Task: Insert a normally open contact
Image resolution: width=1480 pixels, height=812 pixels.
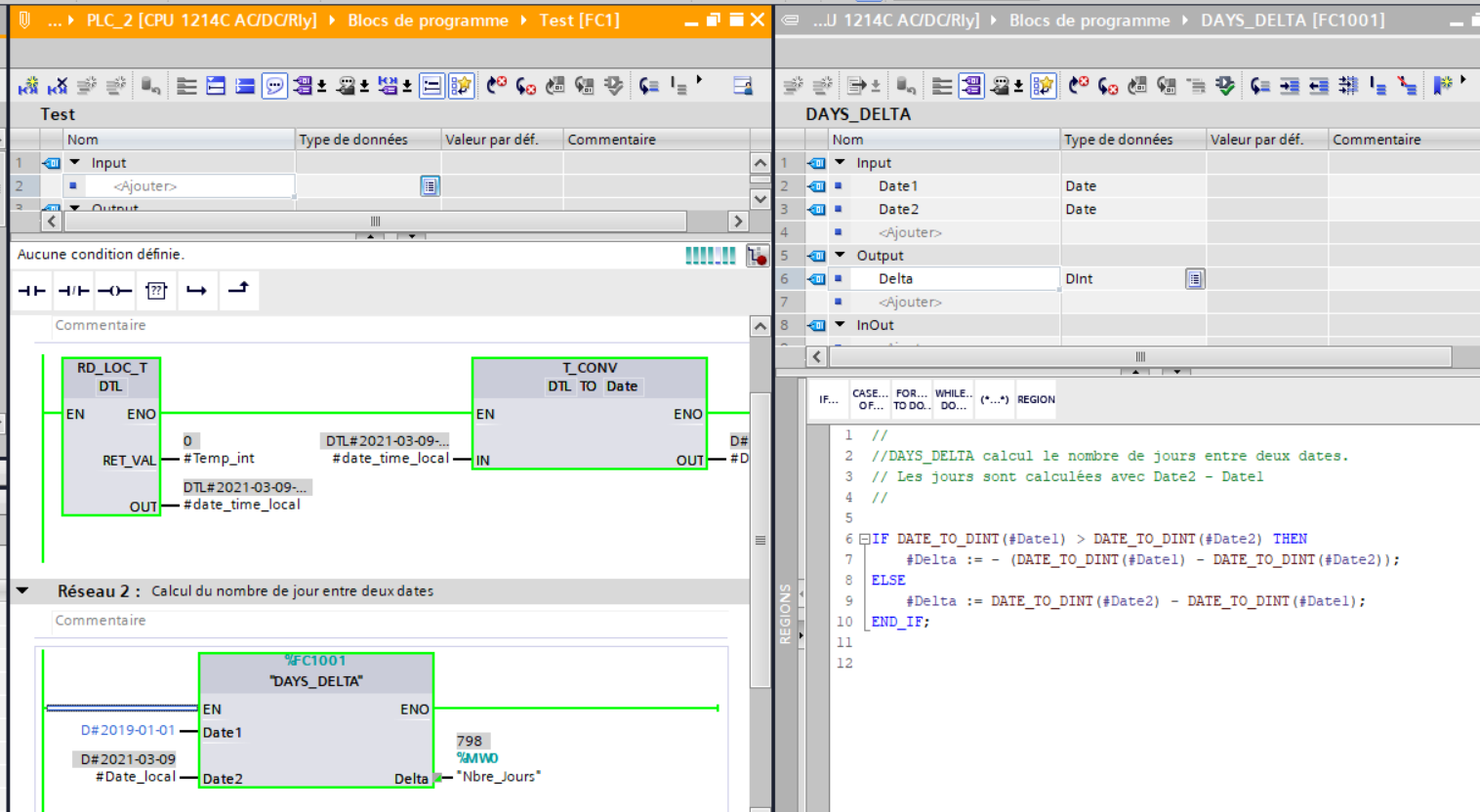Action: pyautogui.click(x=32, y=291)
